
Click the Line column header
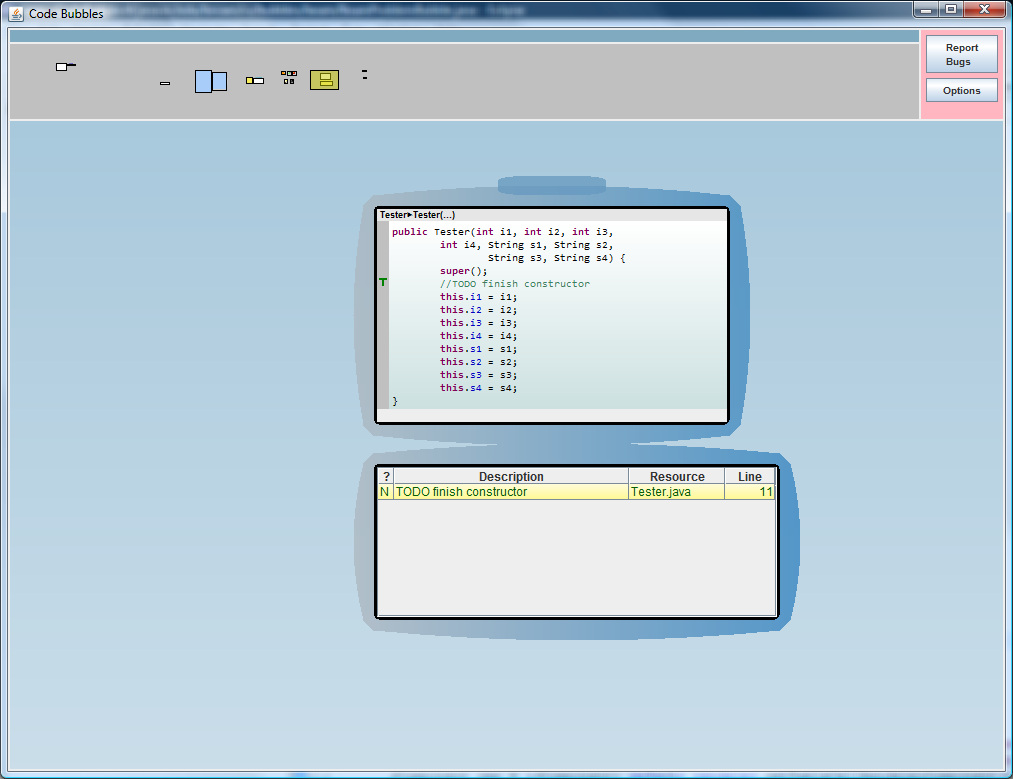[x=749, y=477]
